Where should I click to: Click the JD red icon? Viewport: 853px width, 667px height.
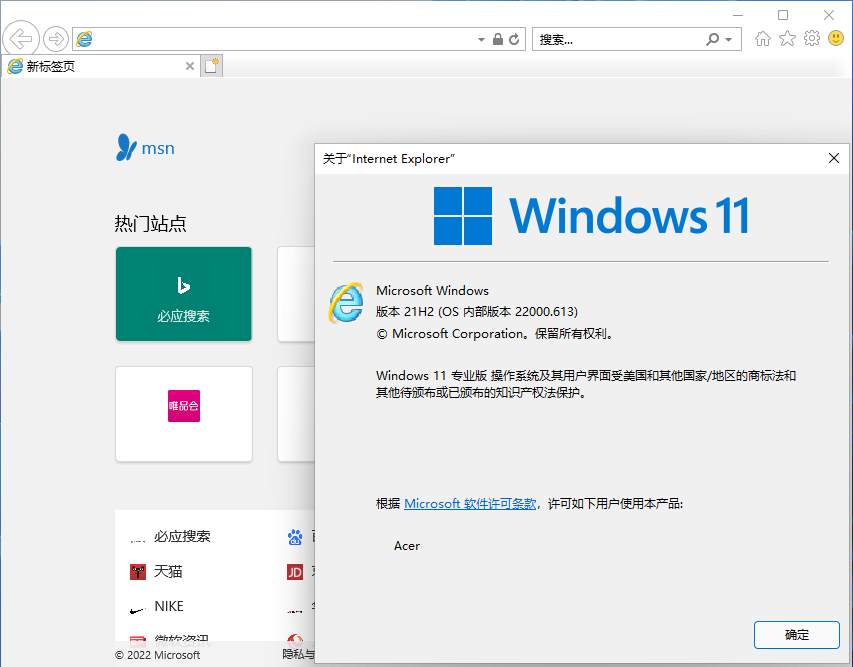295,572
